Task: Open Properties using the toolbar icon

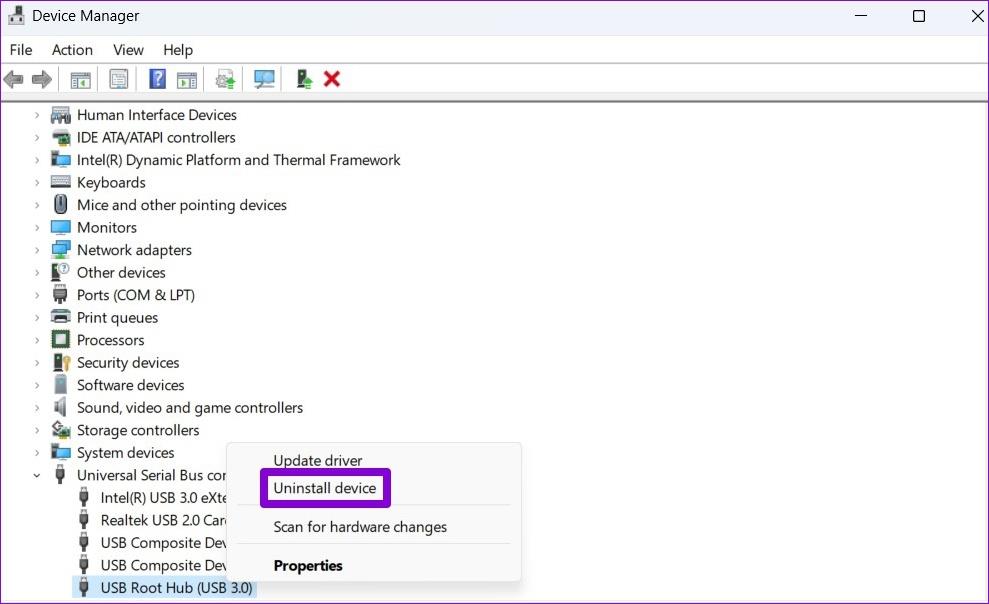Action: pos(119,79)
